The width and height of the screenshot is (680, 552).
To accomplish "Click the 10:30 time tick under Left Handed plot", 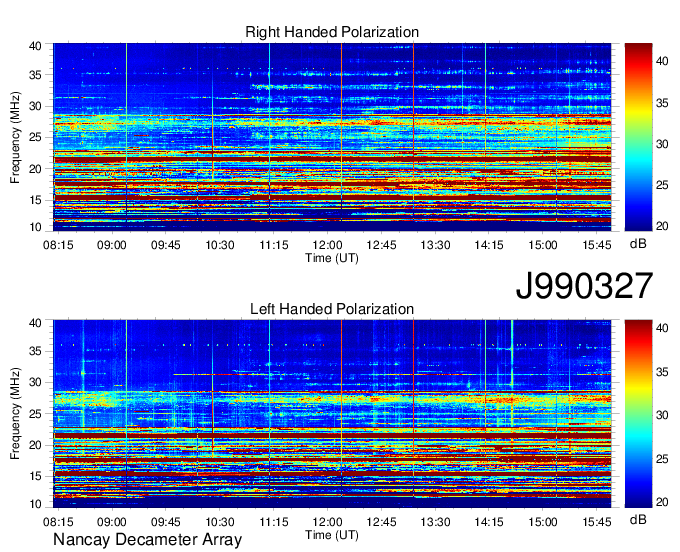I will pos(220,522).
